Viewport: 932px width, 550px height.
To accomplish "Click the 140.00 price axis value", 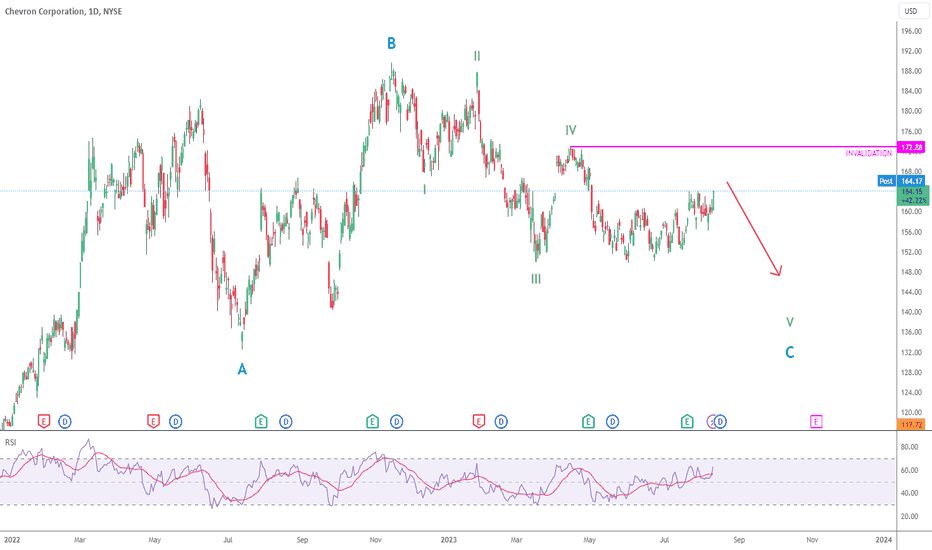I will point(911,312).
